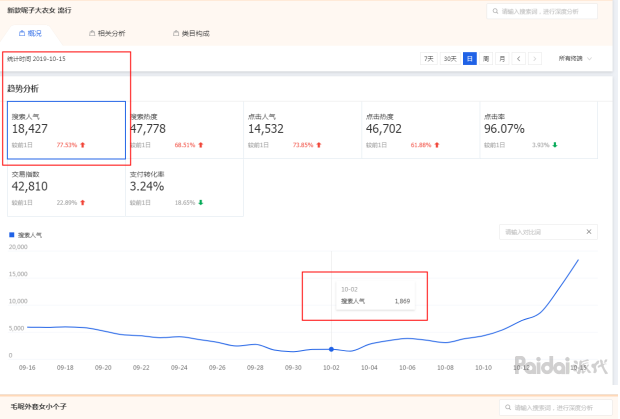The width and height of the screenshot is (620, 419).
Task: Click the 趋势分析 section heading
Action: tap(23, 89)
